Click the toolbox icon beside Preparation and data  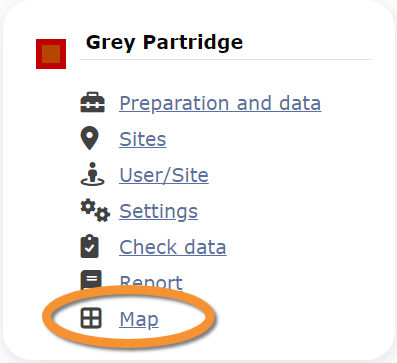[92, 102]
